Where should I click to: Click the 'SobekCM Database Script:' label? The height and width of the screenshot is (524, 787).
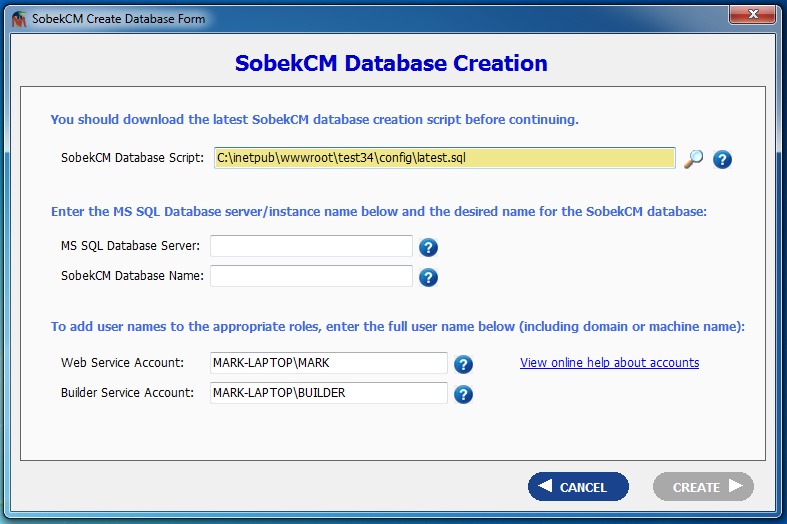click(133, 158)
